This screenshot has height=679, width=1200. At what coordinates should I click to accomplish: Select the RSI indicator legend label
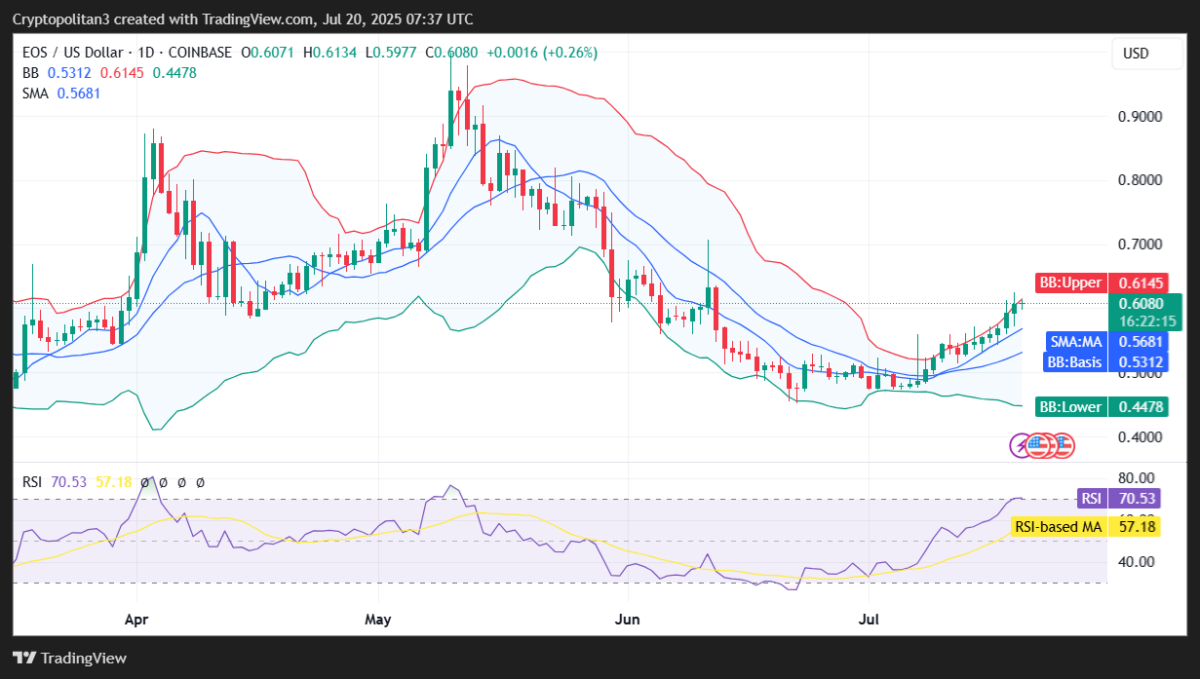pyautogui.click(x=33, y=482)
